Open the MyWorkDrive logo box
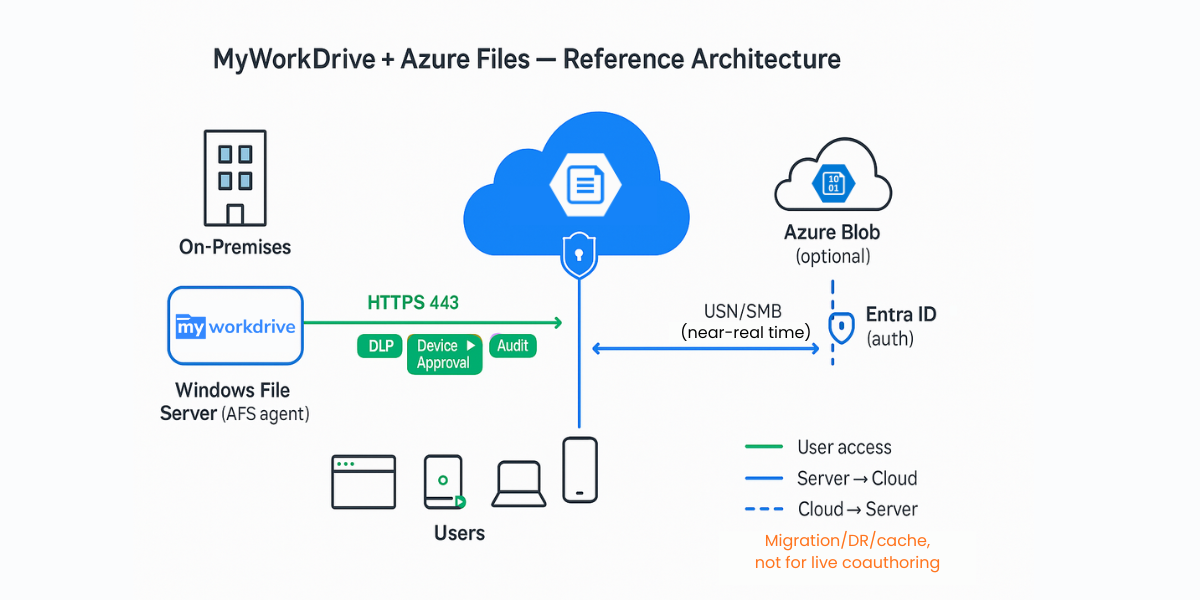Image resolution: width=1200 pixels, height=600 pixels. click(235, 325)
